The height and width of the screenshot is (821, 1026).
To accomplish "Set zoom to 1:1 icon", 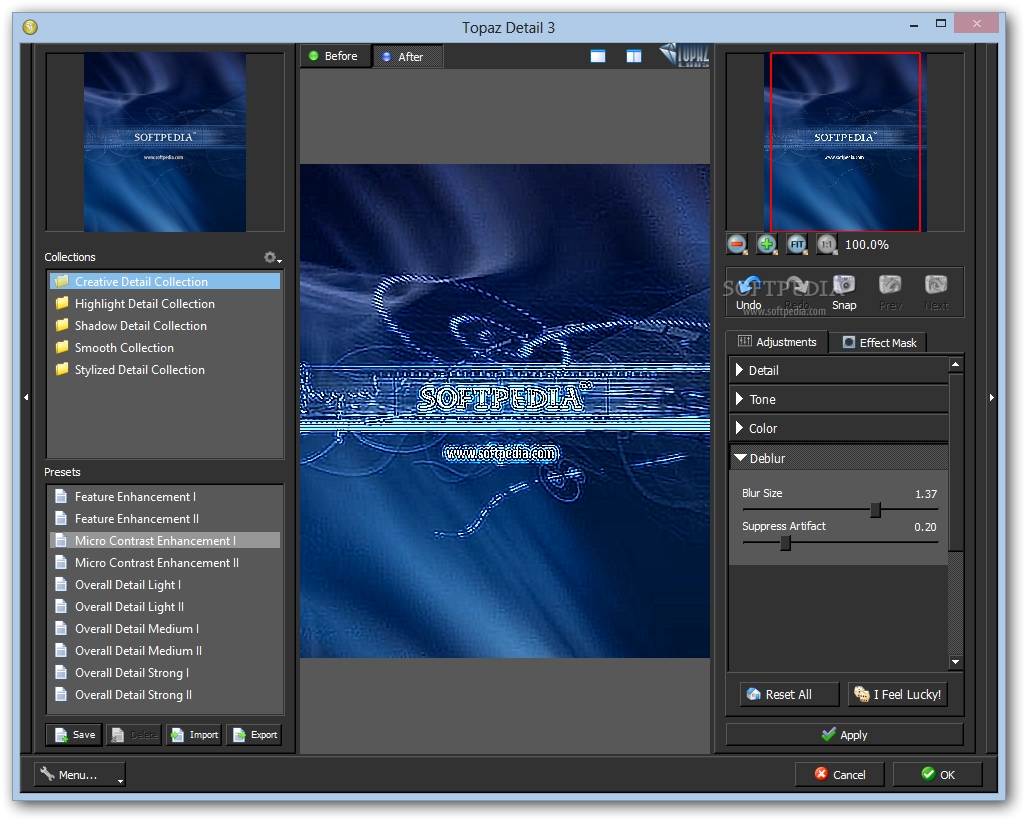I will [826, 245].
